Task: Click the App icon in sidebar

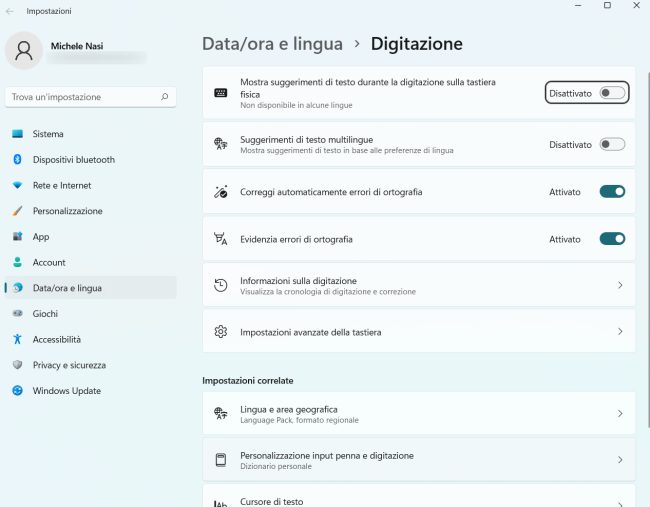Action: pos(17,237)
